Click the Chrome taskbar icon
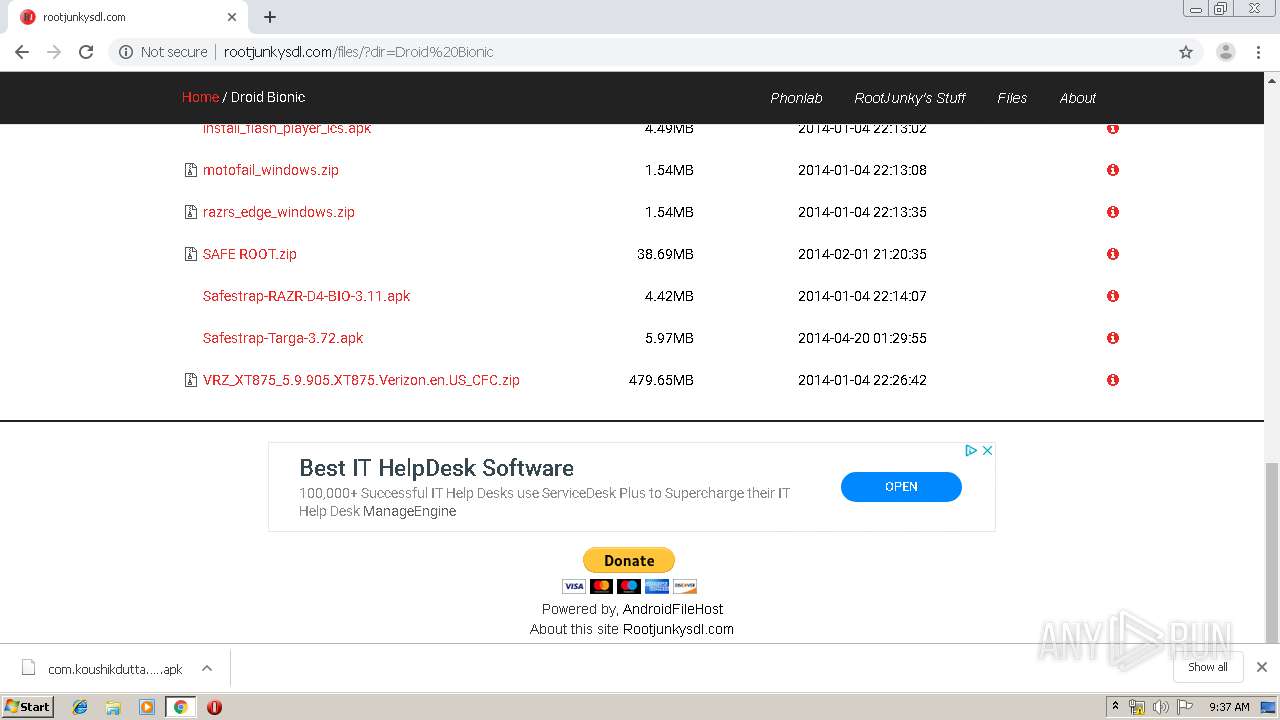Viewport: 1280px width, 720px height. 180,707
